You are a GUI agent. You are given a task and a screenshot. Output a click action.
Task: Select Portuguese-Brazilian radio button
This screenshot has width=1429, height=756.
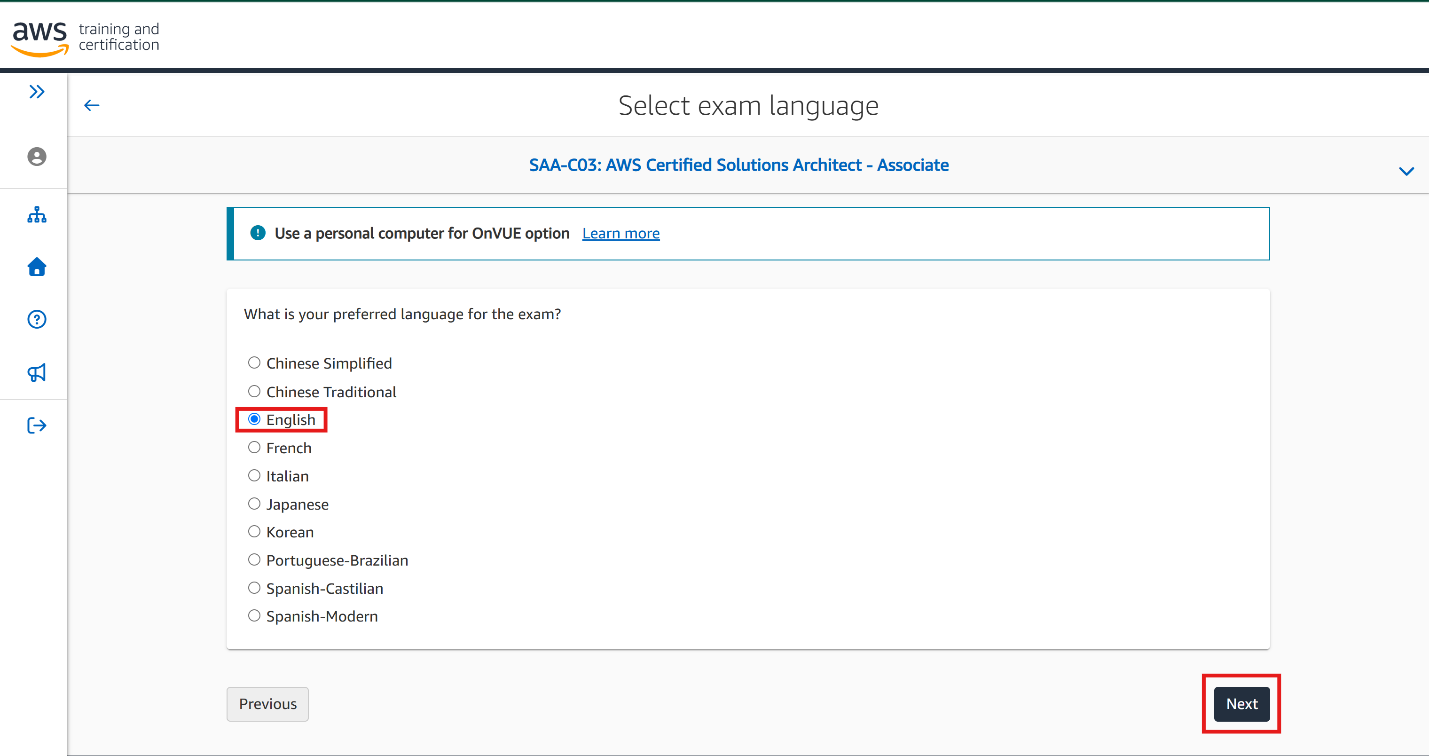254,560
